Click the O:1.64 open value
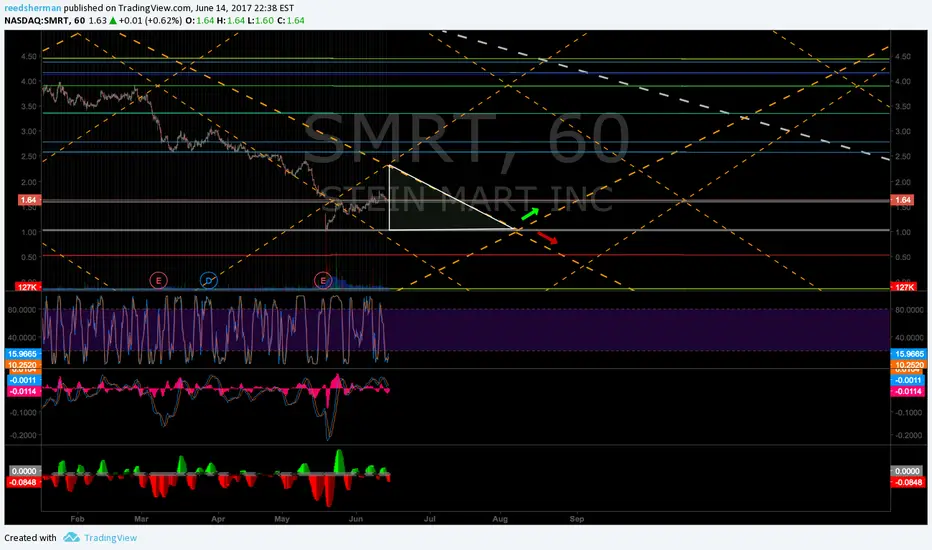932x550 pixels. pos(199,20)
